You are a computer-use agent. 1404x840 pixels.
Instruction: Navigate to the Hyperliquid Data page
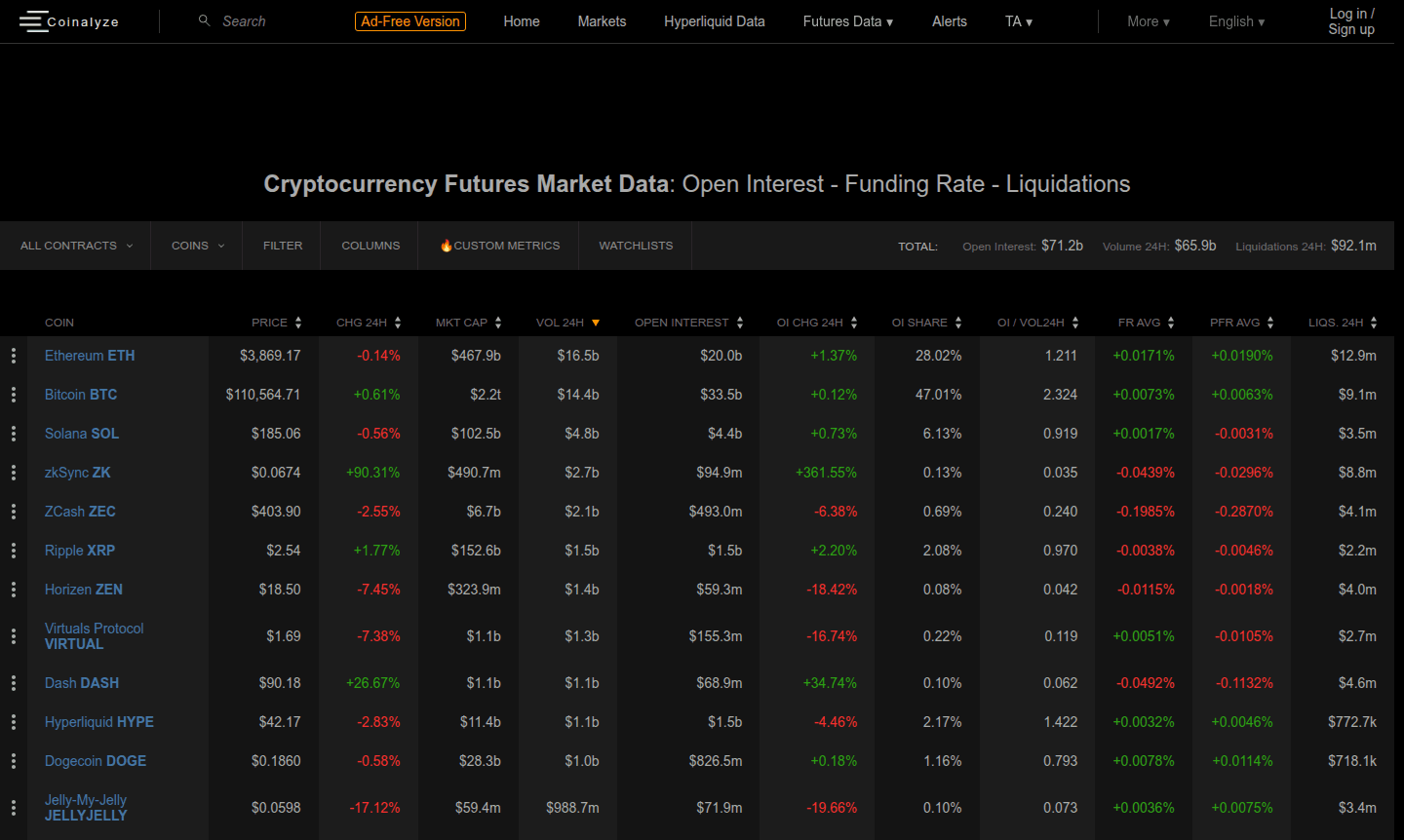[x=714, y=20]
